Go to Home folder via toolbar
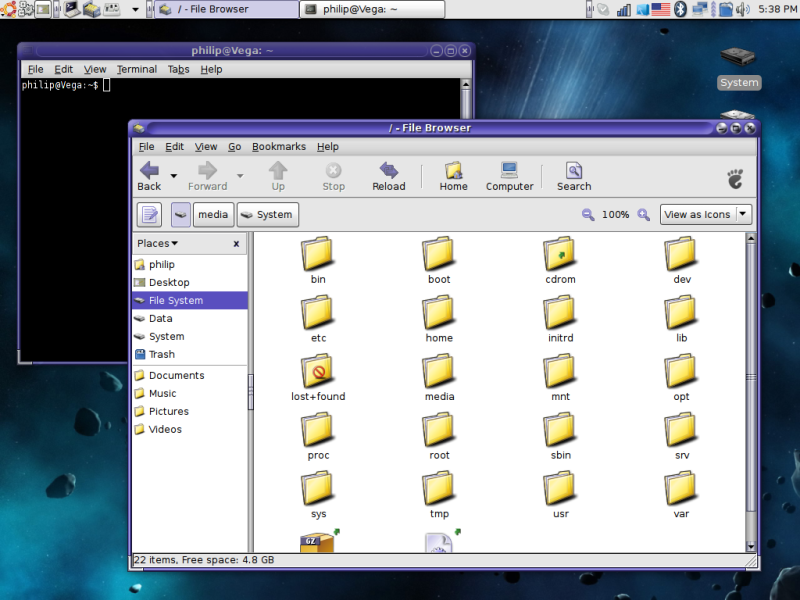 click(454, 176)
